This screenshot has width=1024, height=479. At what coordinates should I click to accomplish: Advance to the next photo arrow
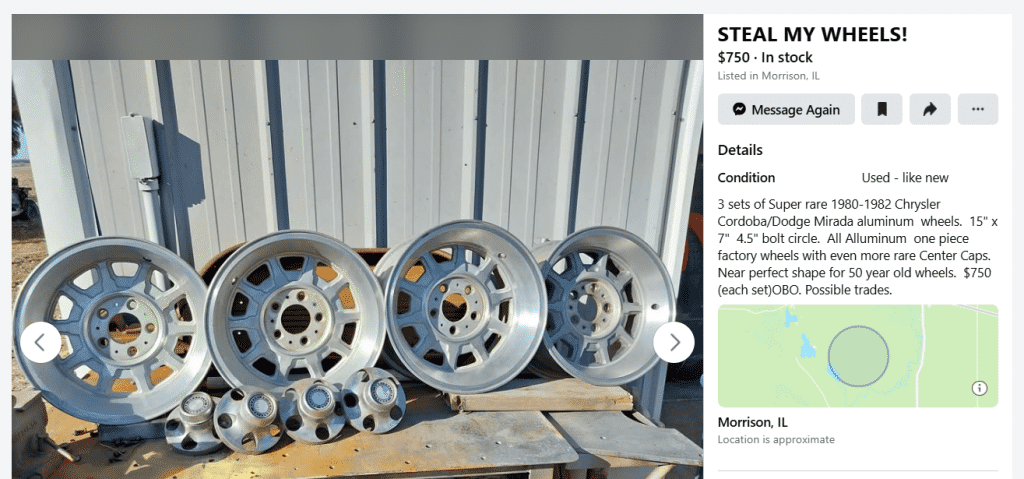[674, 342]
